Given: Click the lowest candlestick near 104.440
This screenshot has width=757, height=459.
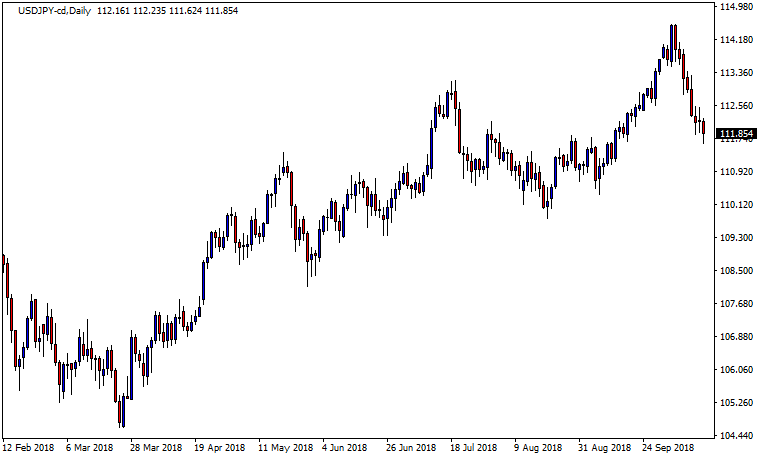Looking at the screenshot, I should coord(121,412).
